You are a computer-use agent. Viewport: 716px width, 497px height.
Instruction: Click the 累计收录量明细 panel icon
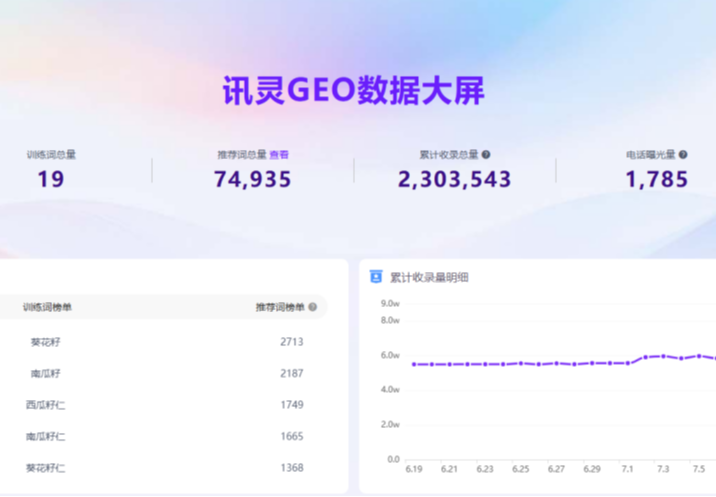(376, 277)
